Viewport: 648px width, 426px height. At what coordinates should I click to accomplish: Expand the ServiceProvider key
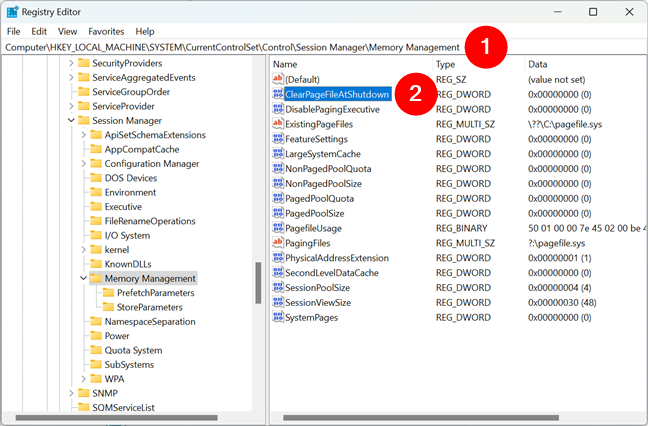click(x=71, y=106)
